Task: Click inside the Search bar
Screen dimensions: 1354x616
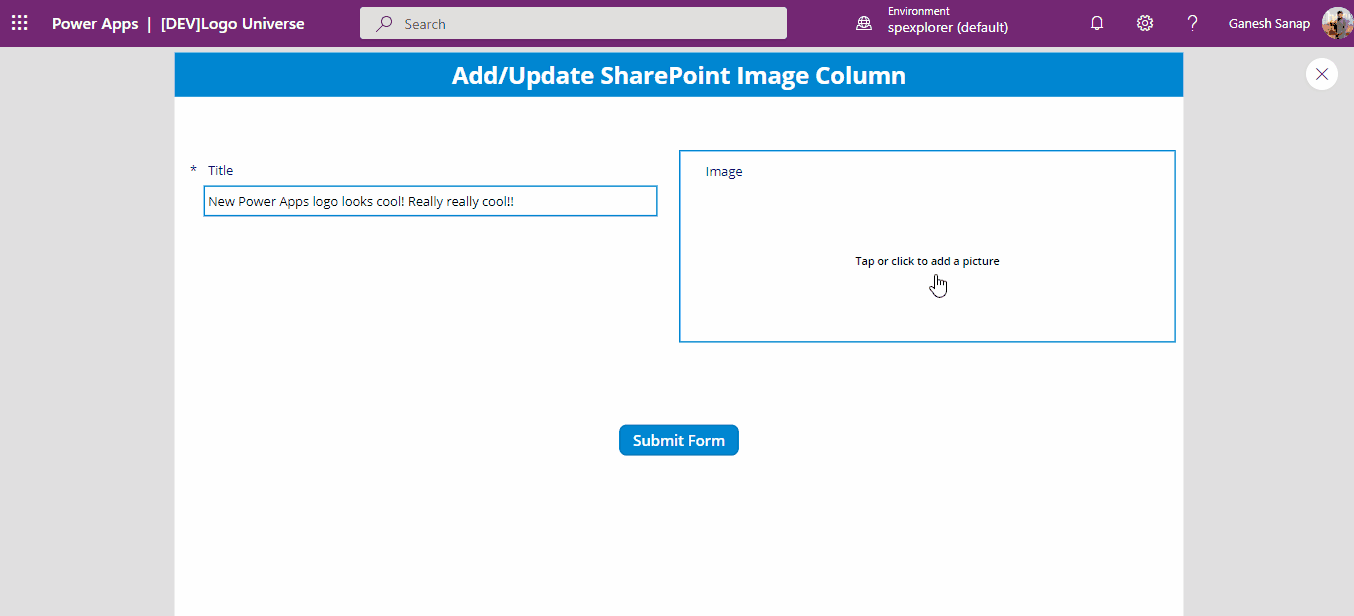Action: point(573,22)
